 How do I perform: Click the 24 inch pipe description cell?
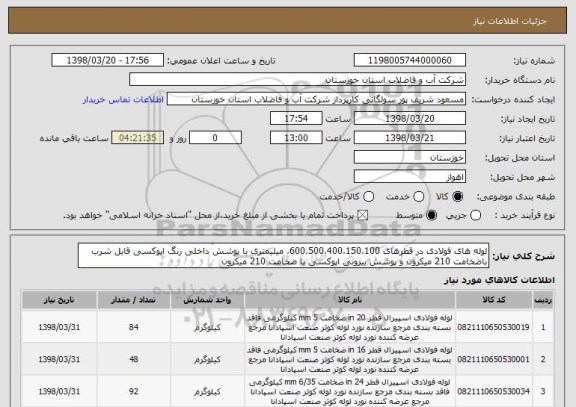point(350,392)
